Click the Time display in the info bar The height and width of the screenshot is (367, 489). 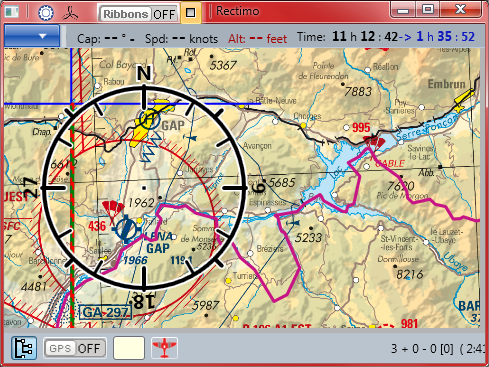(x=386, y=37)
